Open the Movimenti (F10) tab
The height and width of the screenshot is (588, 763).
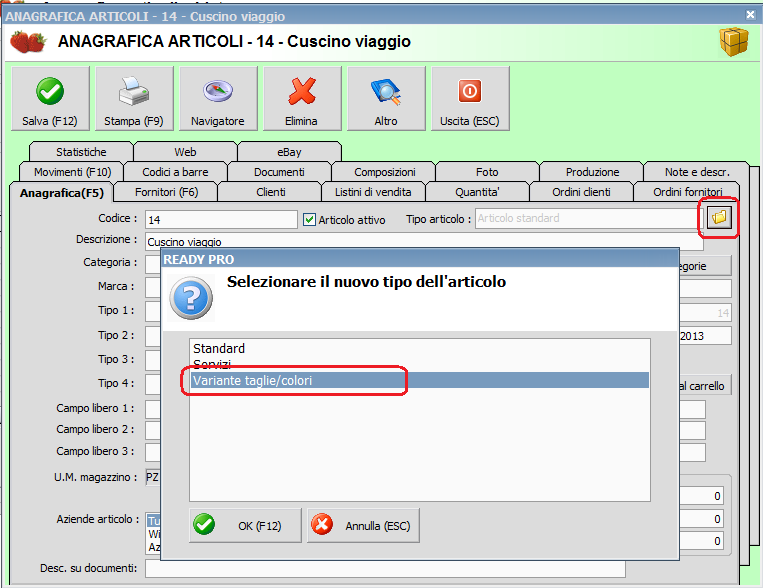point(72,172)
